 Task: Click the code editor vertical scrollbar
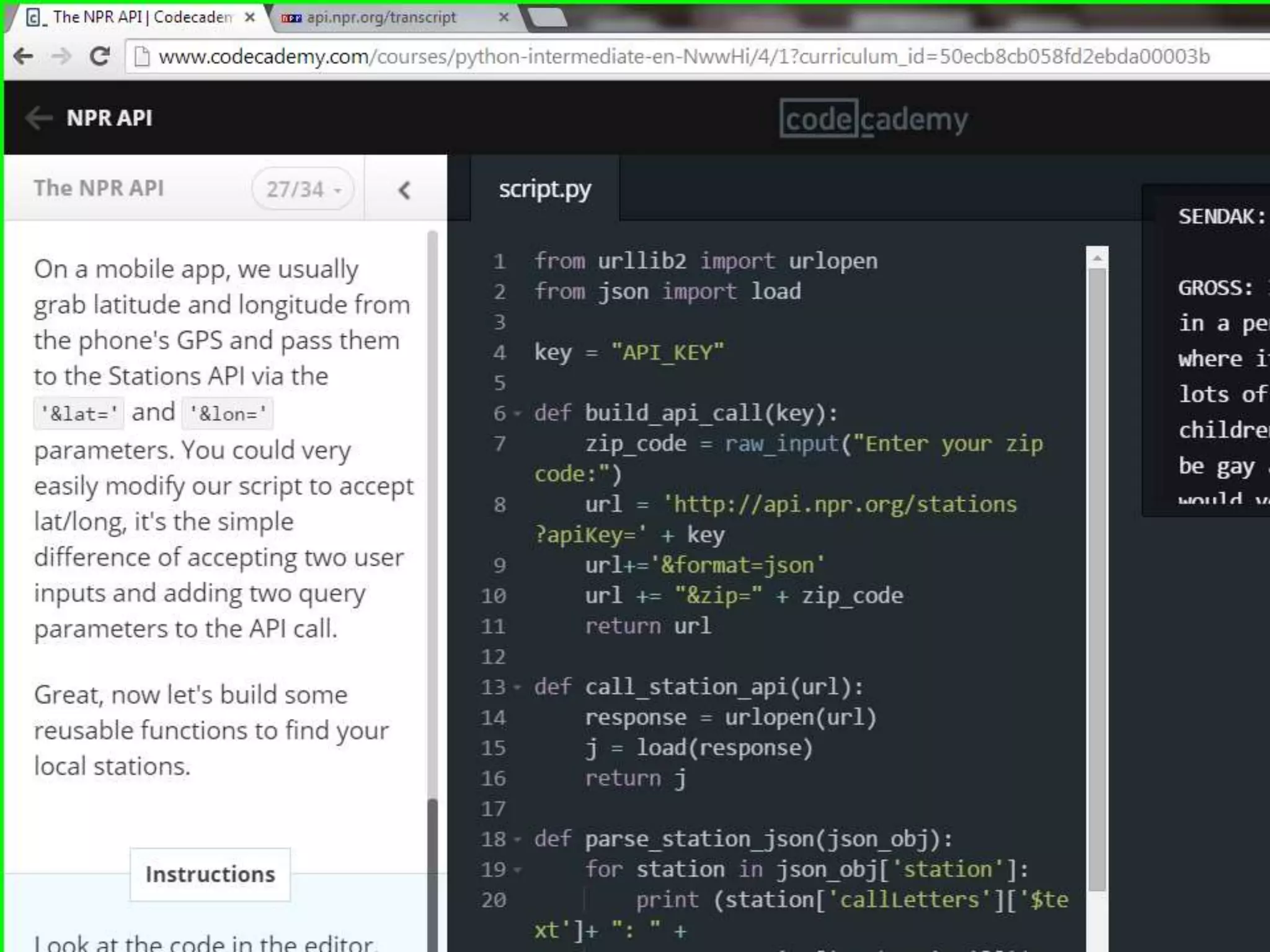pyautogui.click(x=1097, y=580)
